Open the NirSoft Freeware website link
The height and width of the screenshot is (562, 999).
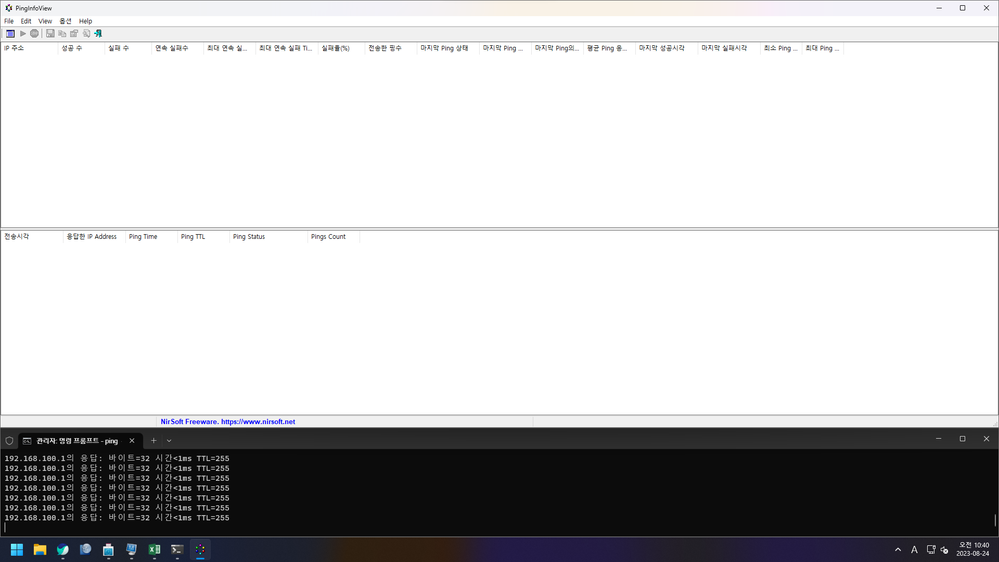click(x=228, y=422)
